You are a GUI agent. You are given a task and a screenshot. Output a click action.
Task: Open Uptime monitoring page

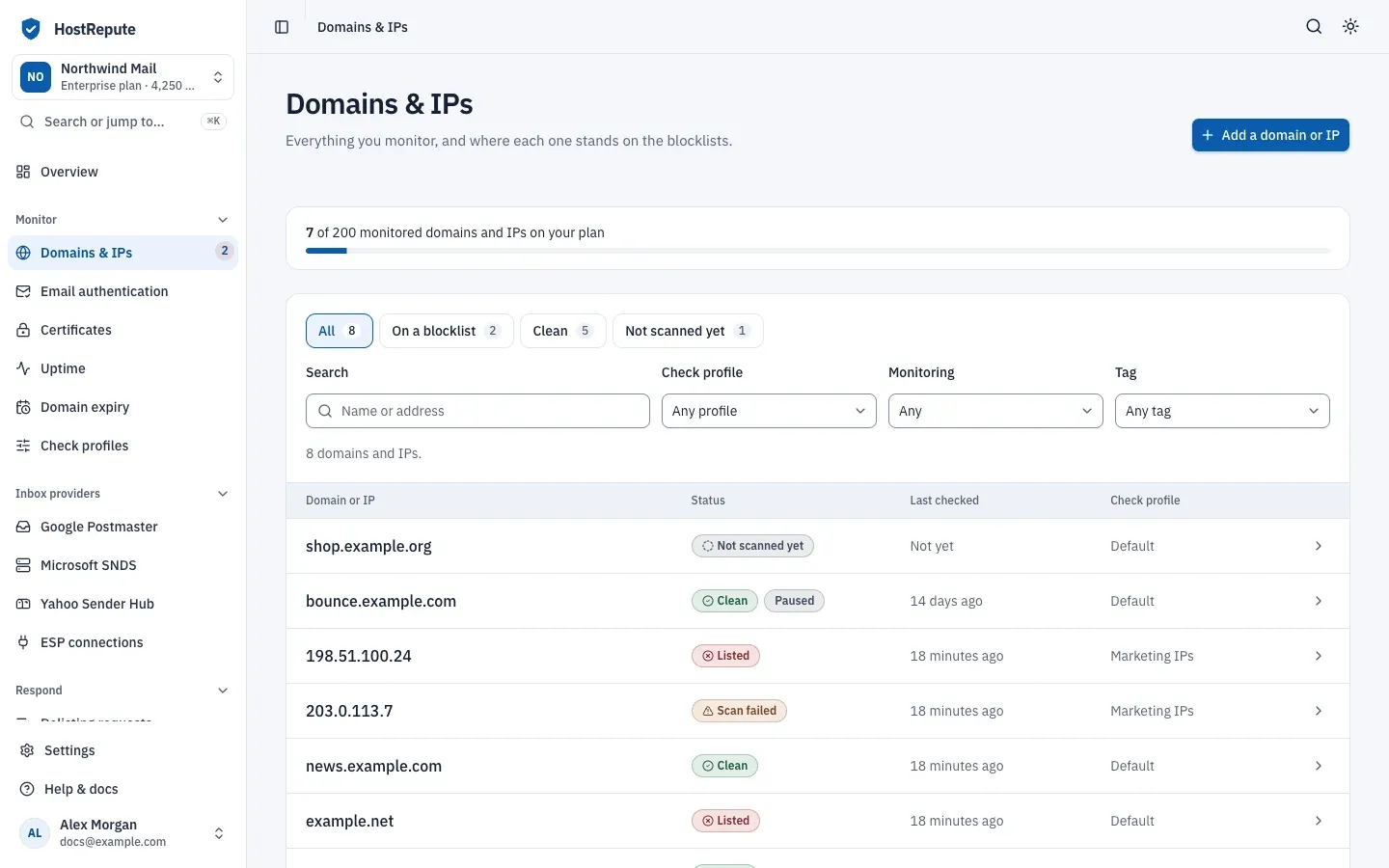tap(123, 368)
